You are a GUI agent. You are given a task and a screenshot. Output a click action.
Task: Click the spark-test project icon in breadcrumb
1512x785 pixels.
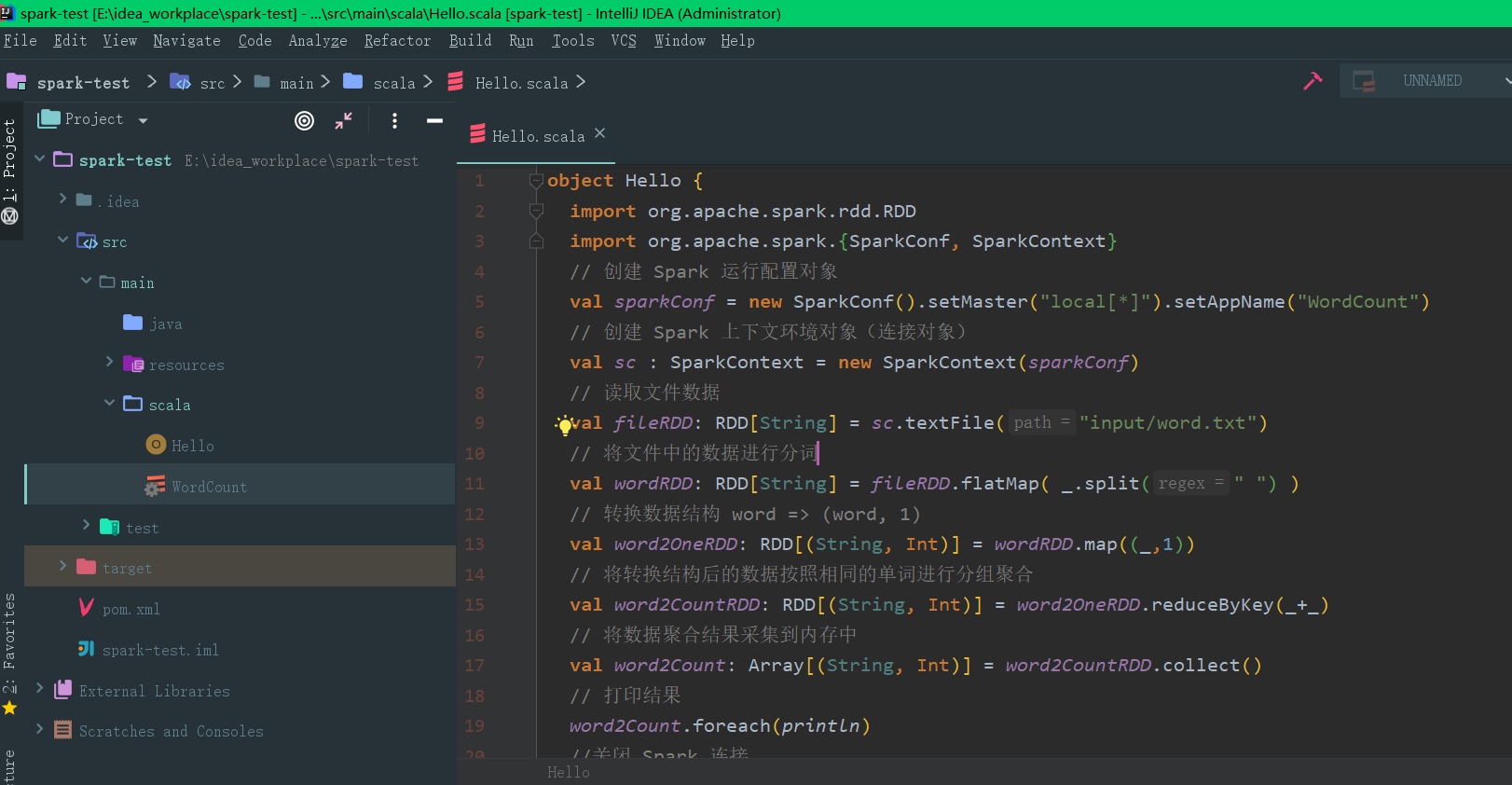pyautogui.click(x=17, y=82)
